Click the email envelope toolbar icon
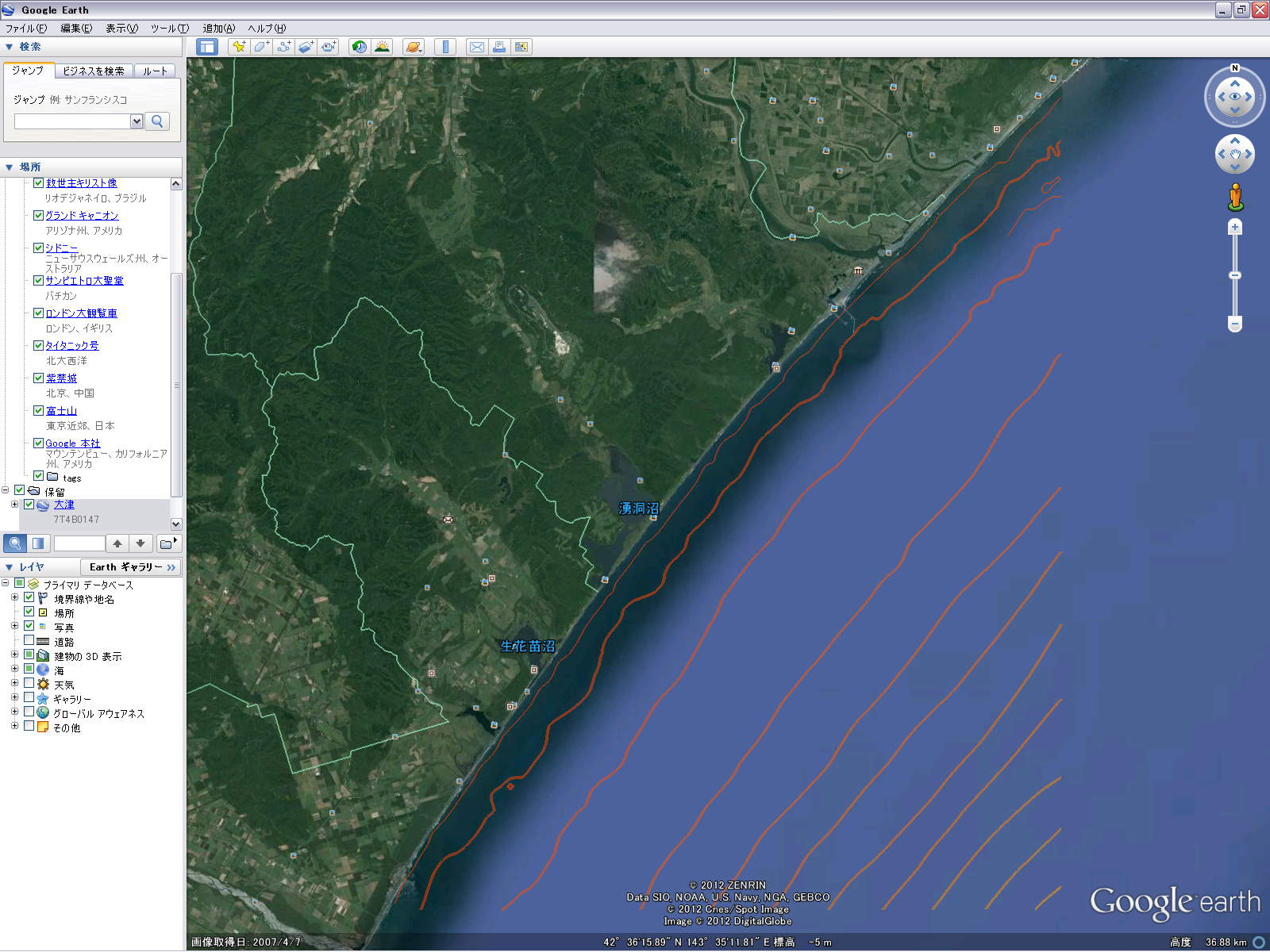Image resolution: width=1270 pixels, height=952 pixels. pyautogui.click(x=476, y=47)
